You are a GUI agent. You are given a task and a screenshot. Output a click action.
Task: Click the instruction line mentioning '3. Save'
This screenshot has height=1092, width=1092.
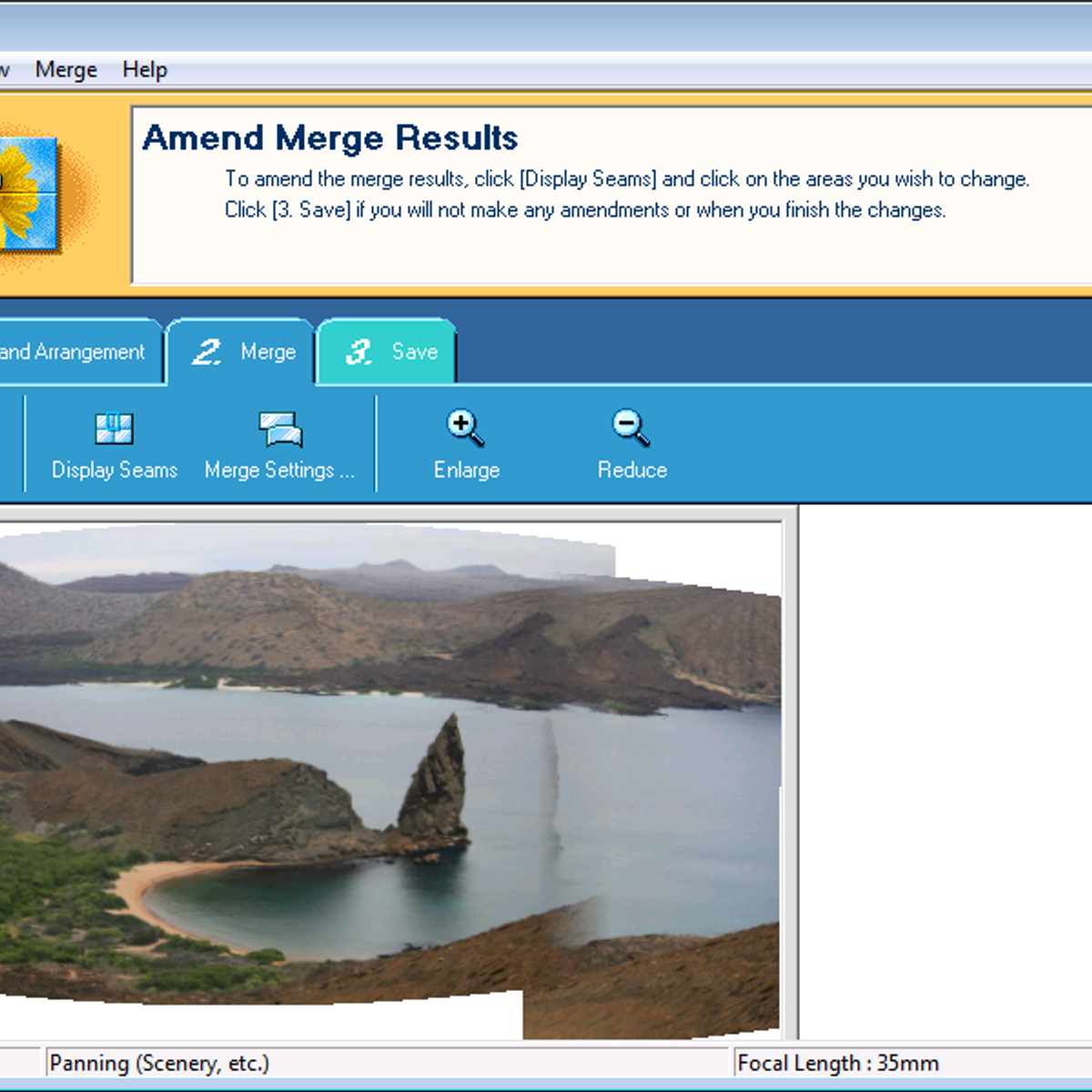pyautogui.click(x=585, y=210)
